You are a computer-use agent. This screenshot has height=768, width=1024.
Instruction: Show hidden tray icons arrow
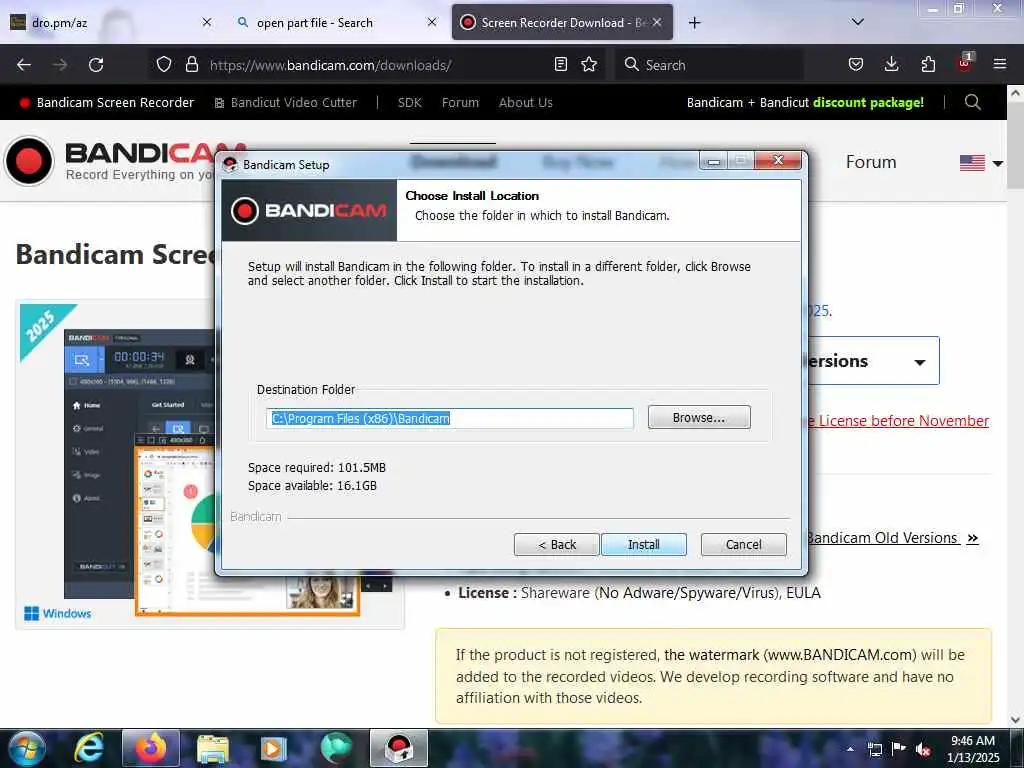coord(850,749)
